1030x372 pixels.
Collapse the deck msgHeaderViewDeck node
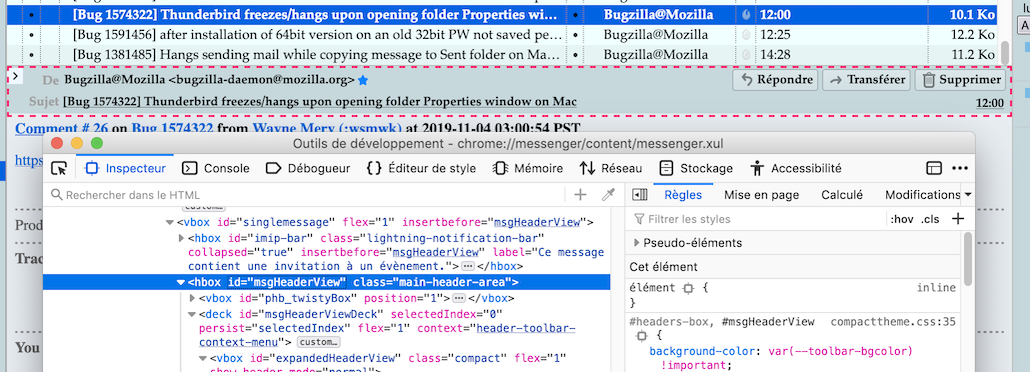tap(192, 314)
